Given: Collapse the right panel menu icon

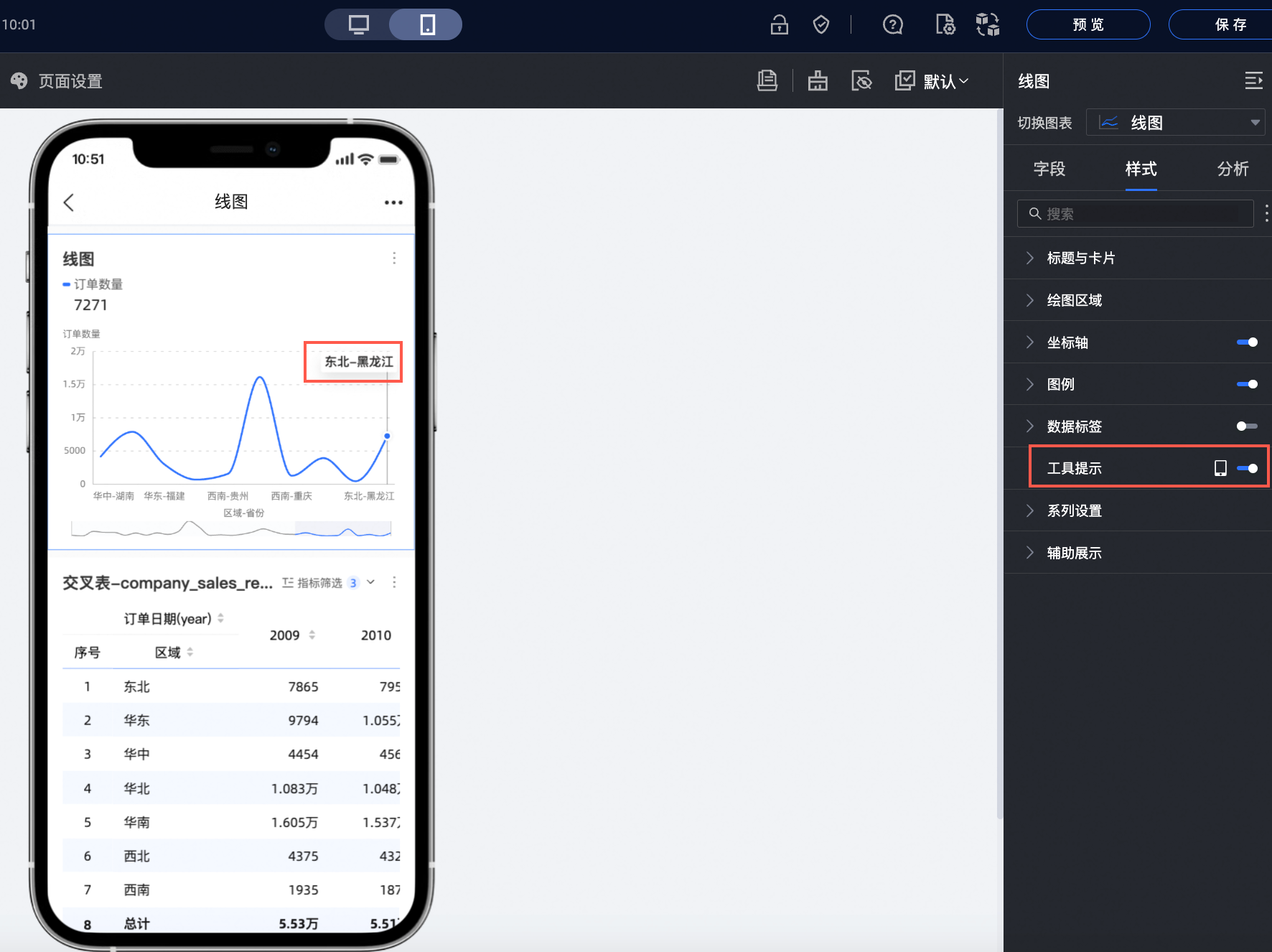Looking at the screenshot, I should (1253, 80).
